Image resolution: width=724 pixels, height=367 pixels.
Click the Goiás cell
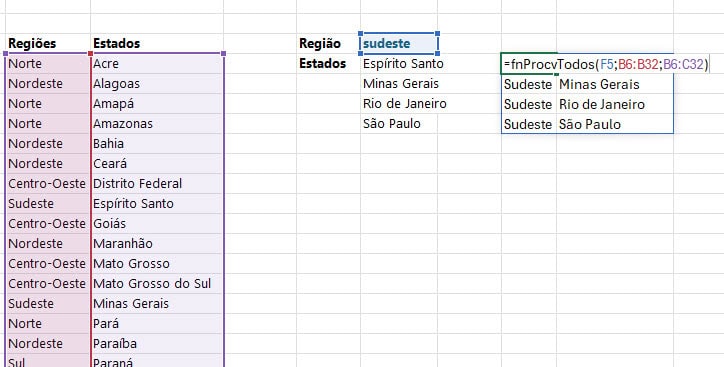(x=157, y=223)
